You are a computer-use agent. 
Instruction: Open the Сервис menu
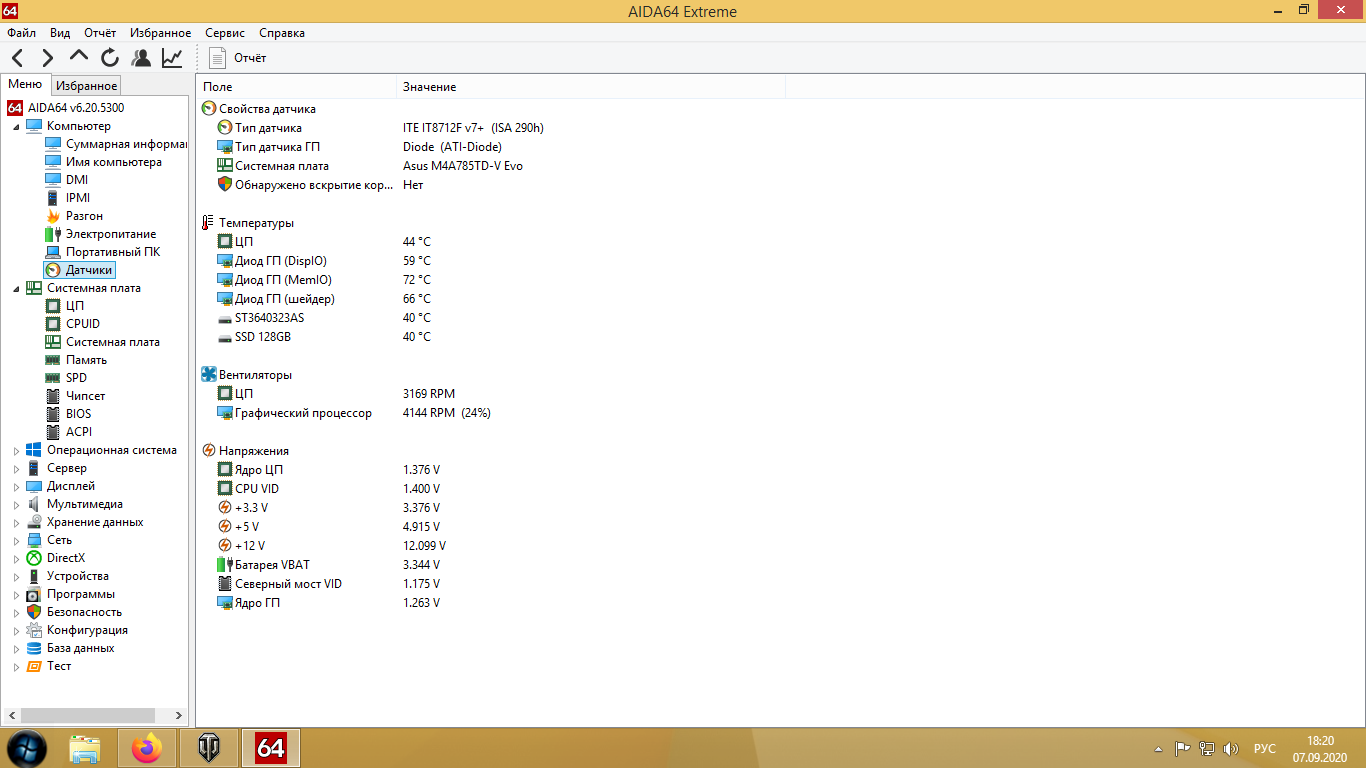click(x=225, y=33)
